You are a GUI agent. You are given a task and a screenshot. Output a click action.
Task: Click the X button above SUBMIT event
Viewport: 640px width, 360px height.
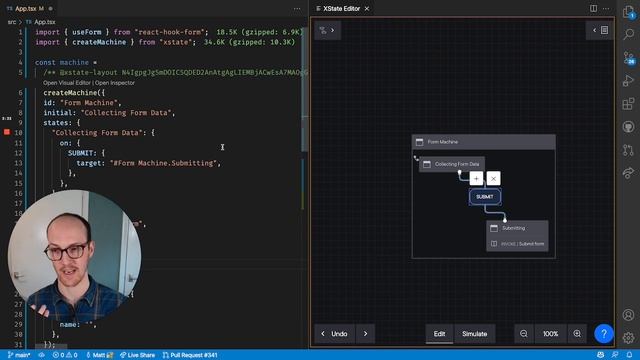[x=493, y=178]
